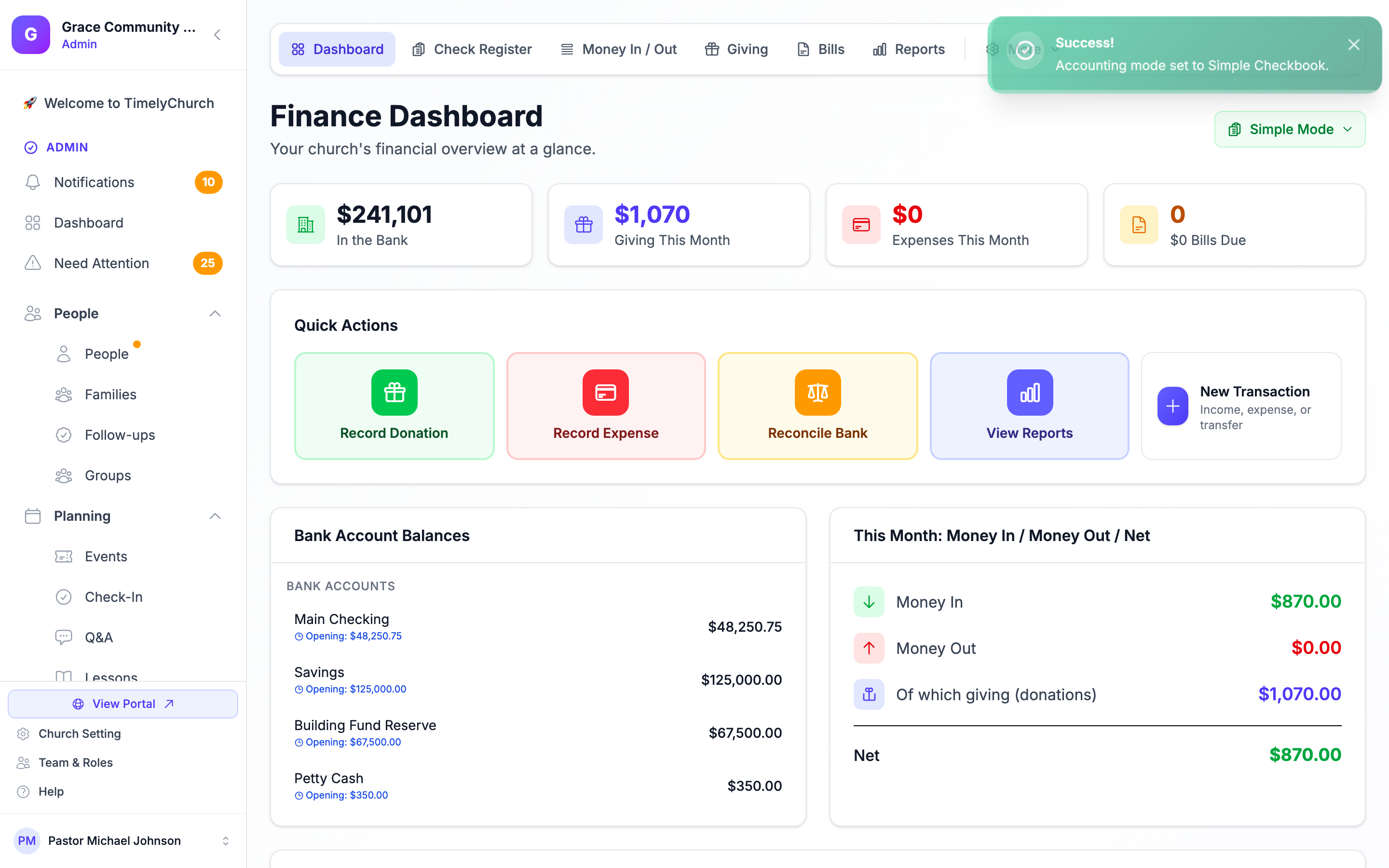Click the View Portal button
The image size is (1389, 868).
123,704
